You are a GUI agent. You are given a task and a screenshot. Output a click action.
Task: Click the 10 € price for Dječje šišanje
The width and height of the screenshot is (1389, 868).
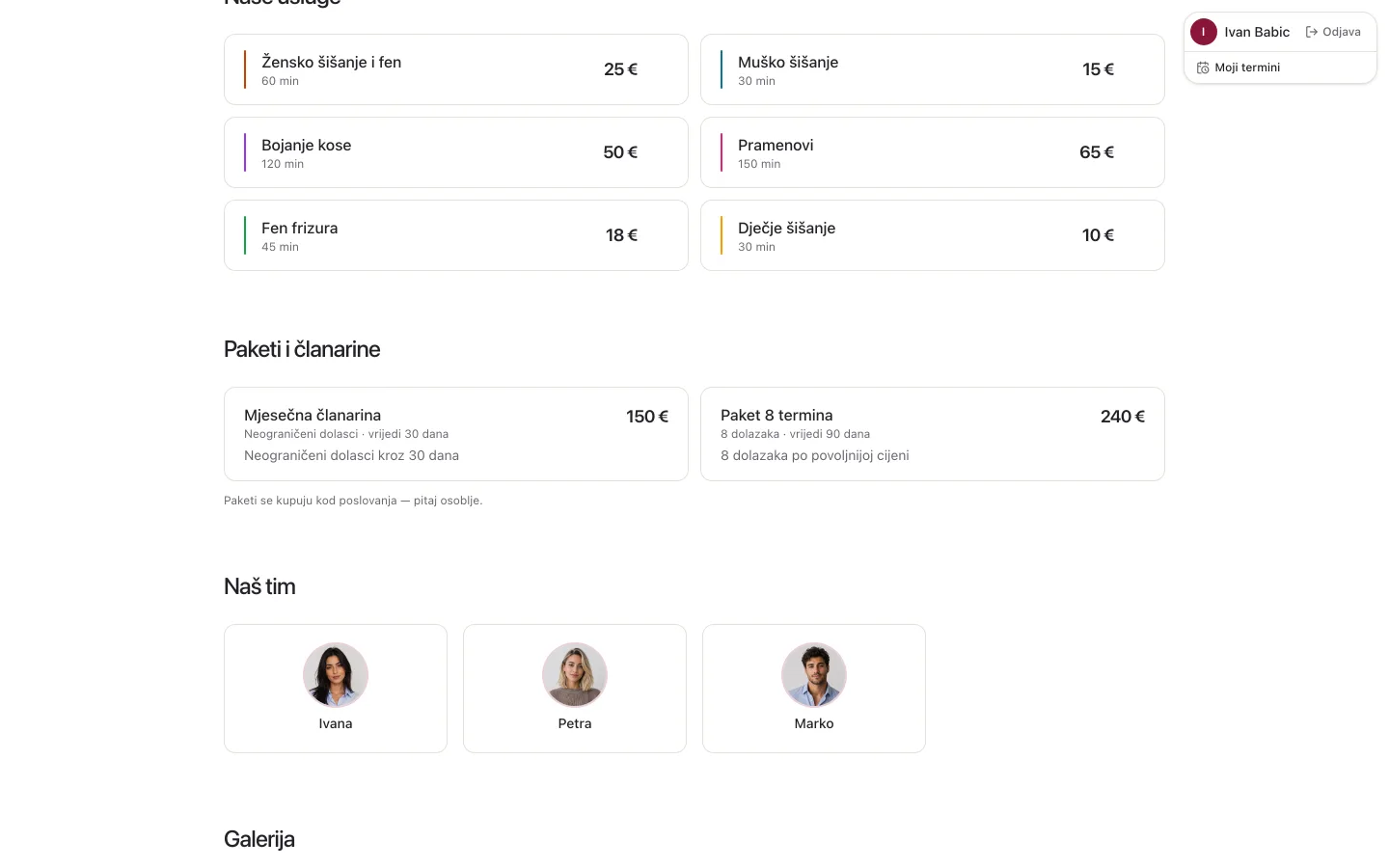coord(1098,235)
